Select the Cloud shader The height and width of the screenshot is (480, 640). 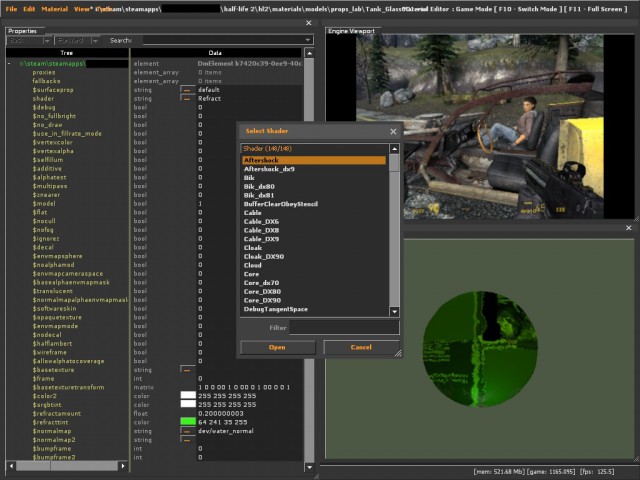click(x=313, y=265)
